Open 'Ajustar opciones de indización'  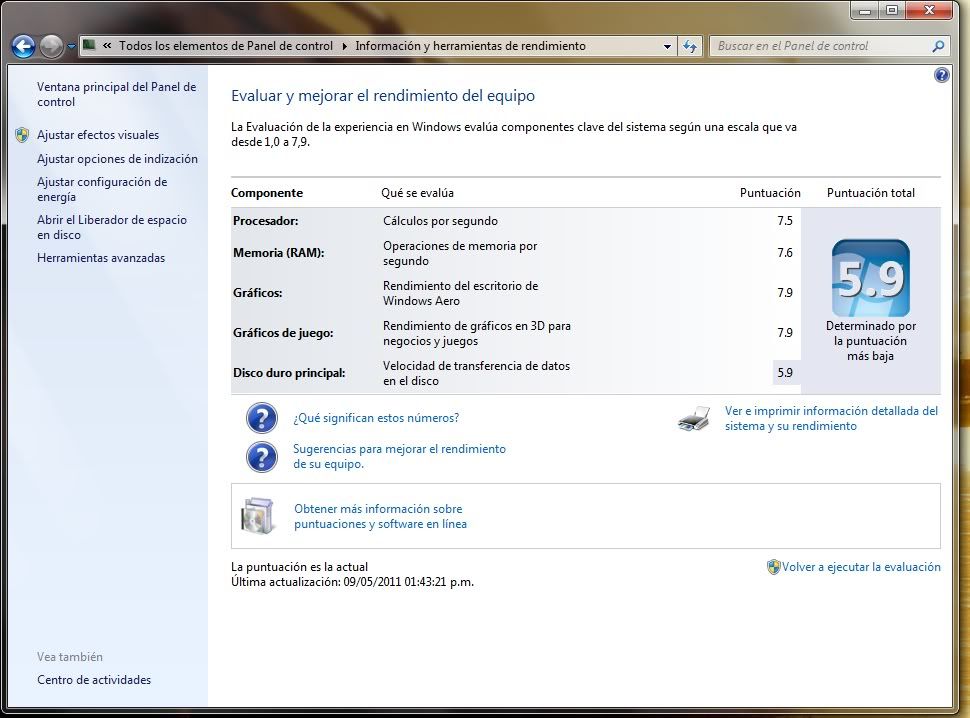click(118, 159)
